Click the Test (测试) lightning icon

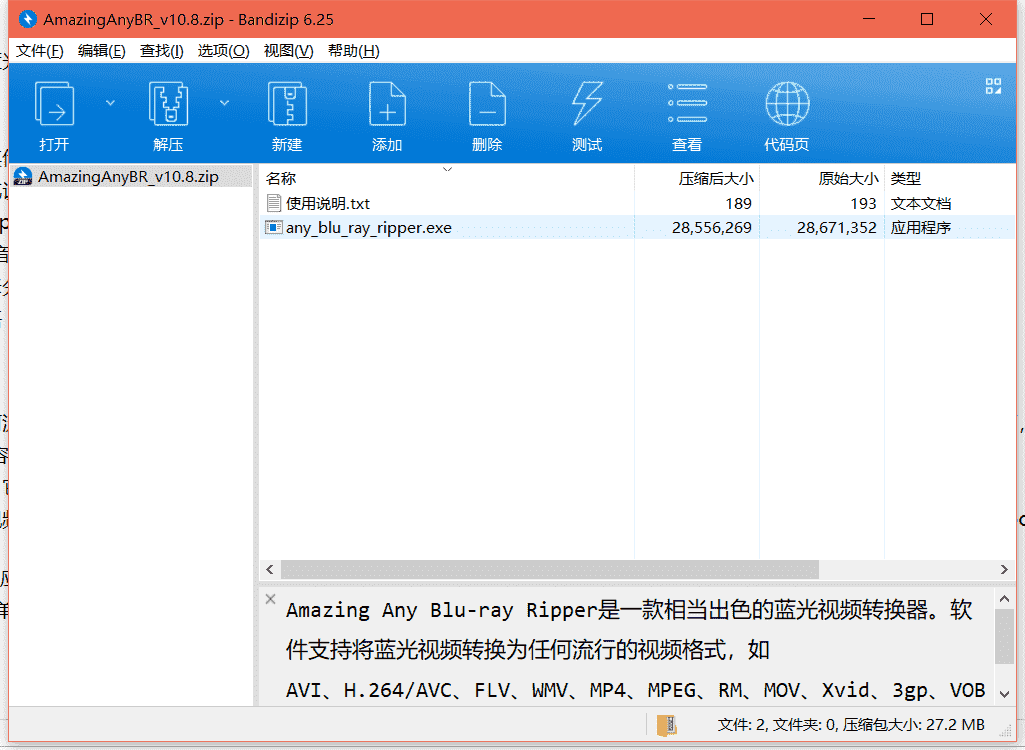(587, 104)
